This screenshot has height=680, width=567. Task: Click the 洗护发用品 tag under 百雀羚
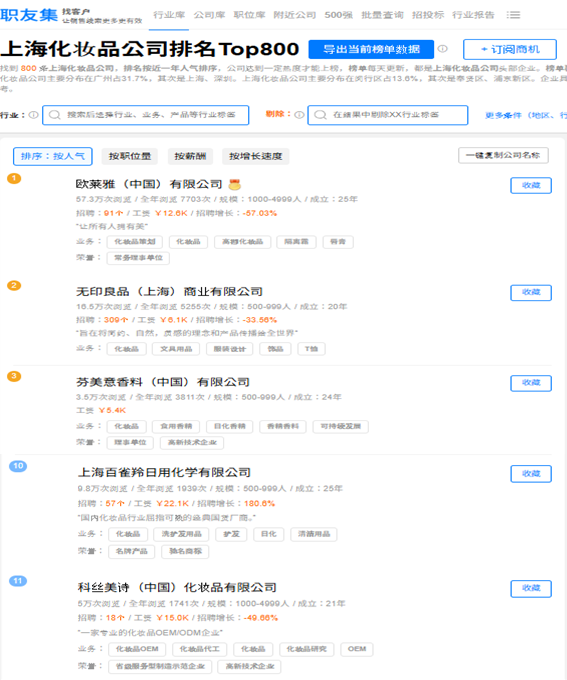pyautogui.click(x=181, y=534)
